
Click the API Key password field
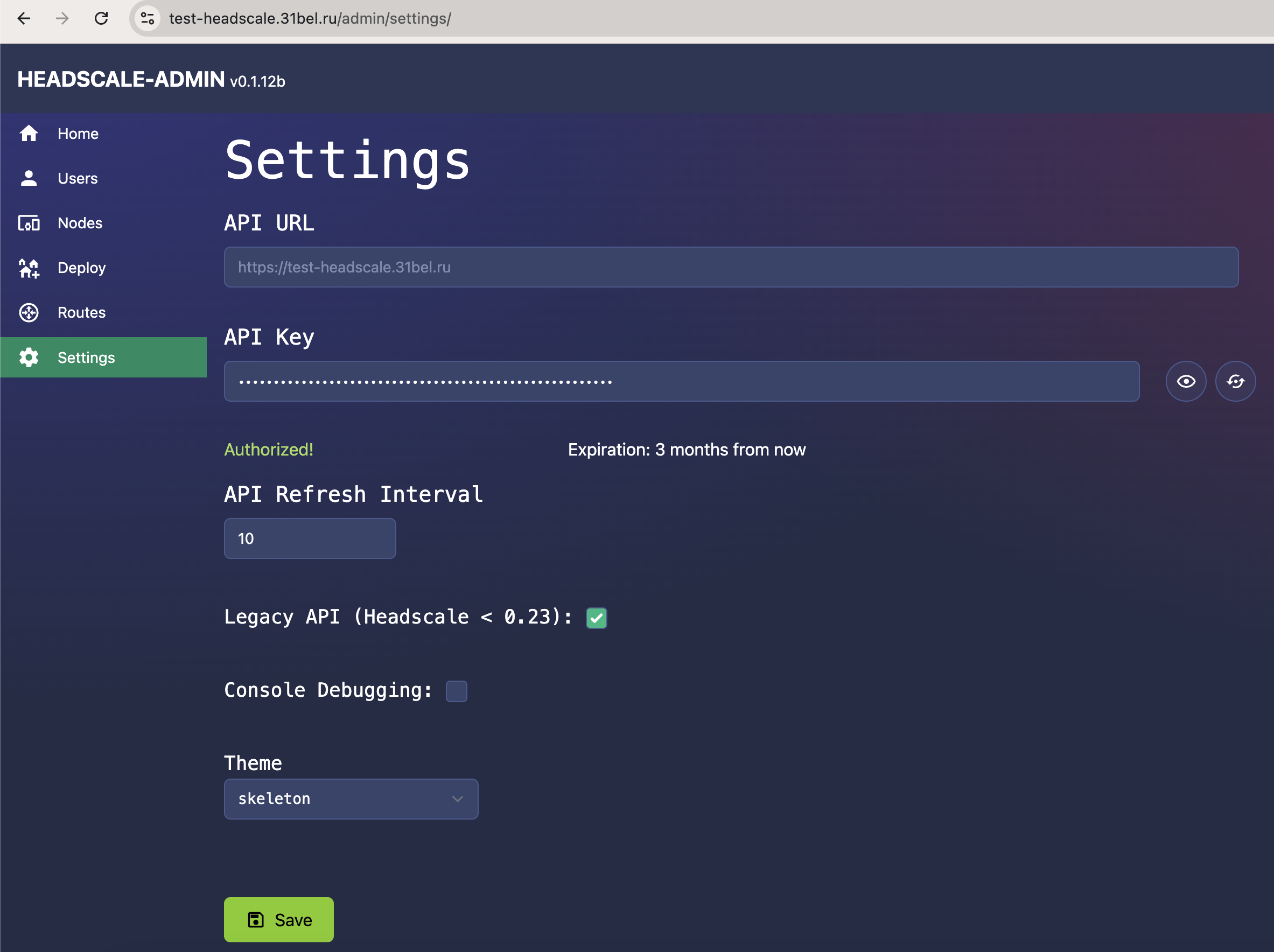point(681,381)
